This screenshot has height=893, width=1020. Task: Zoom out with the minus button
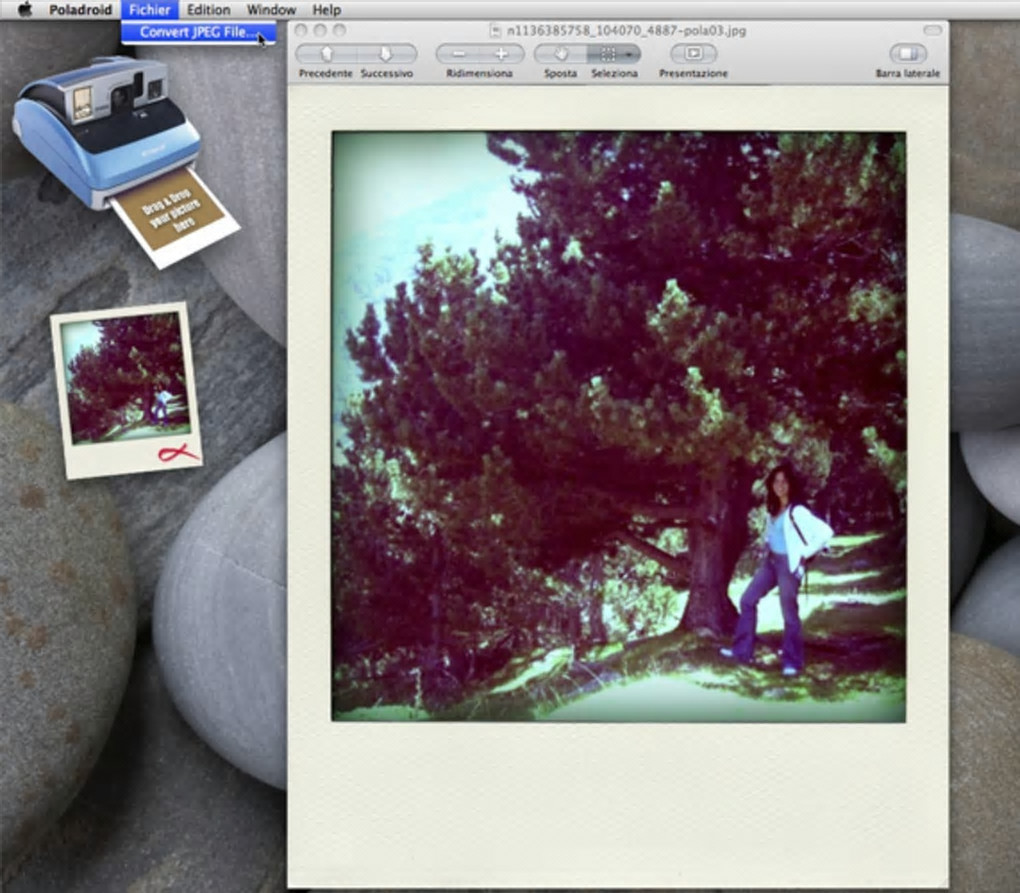coord(458,54)
